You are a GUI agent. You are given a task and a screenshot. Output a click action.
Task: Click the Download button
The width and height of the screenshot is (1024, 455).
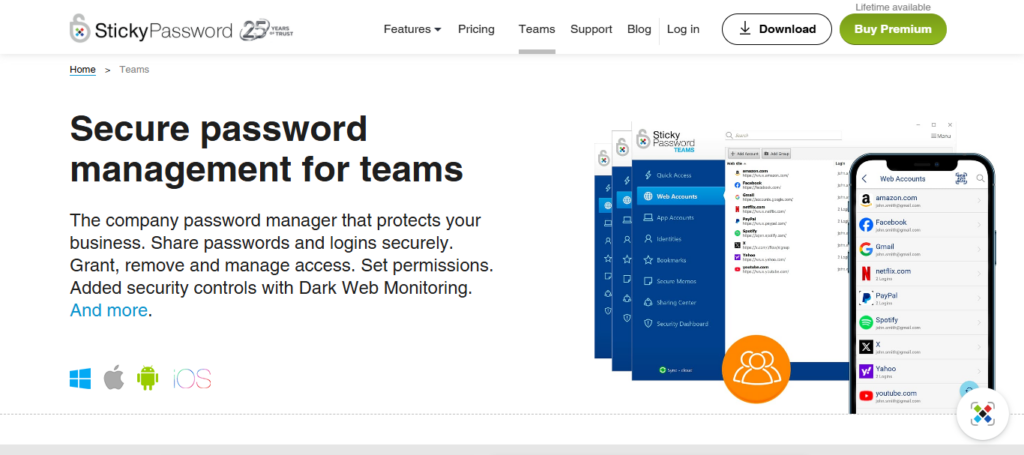point(776,29)
